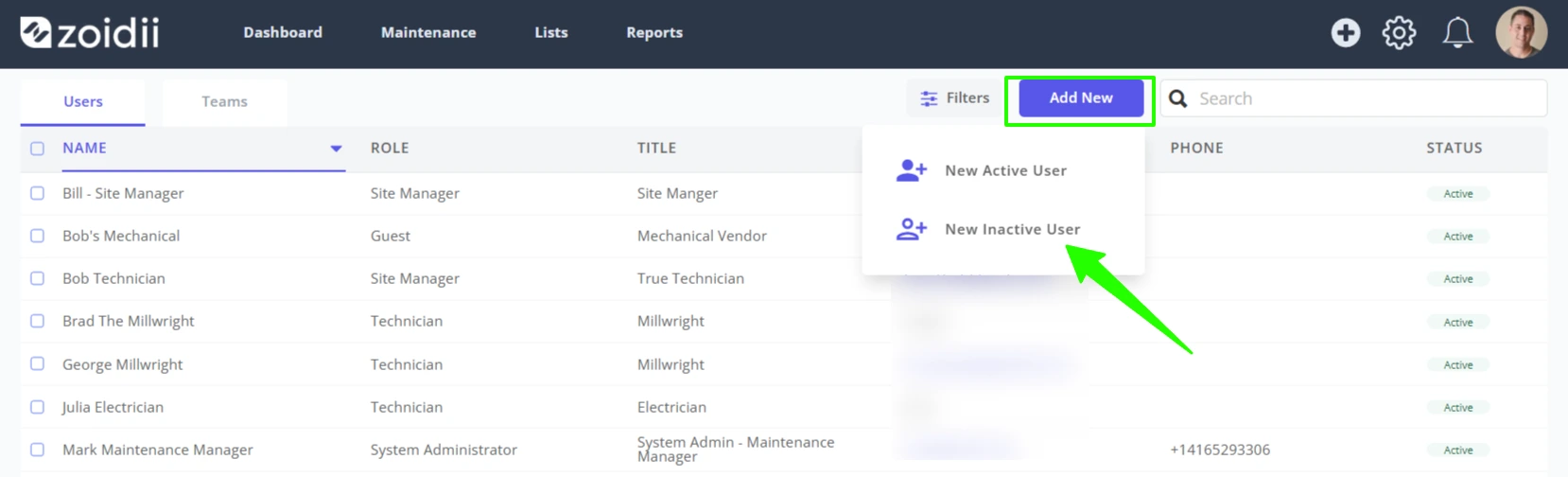
Task: Click the Guest role cell
Action: [x=390, y=236]
